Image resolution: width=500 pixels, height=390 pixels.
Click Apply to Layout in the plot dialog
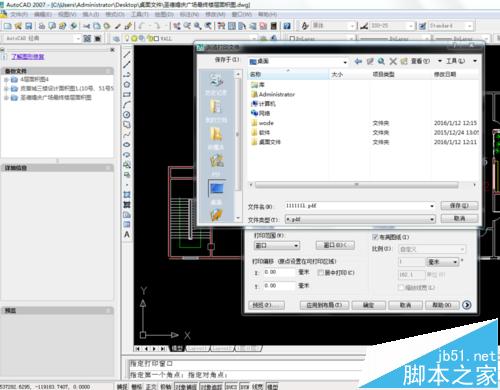click(x=324, y=305)
